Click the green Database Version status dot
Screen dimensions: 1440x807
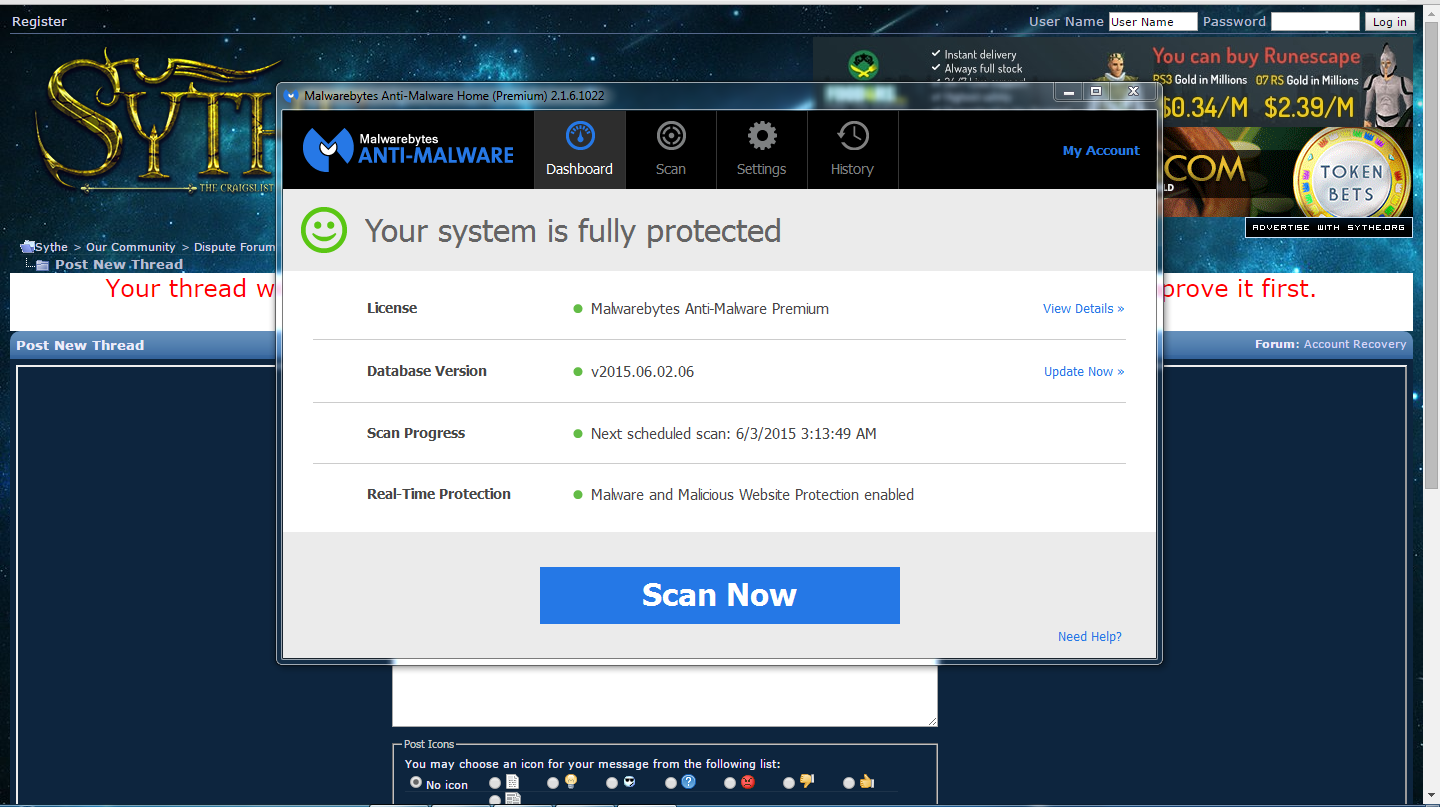click(578, 372)
